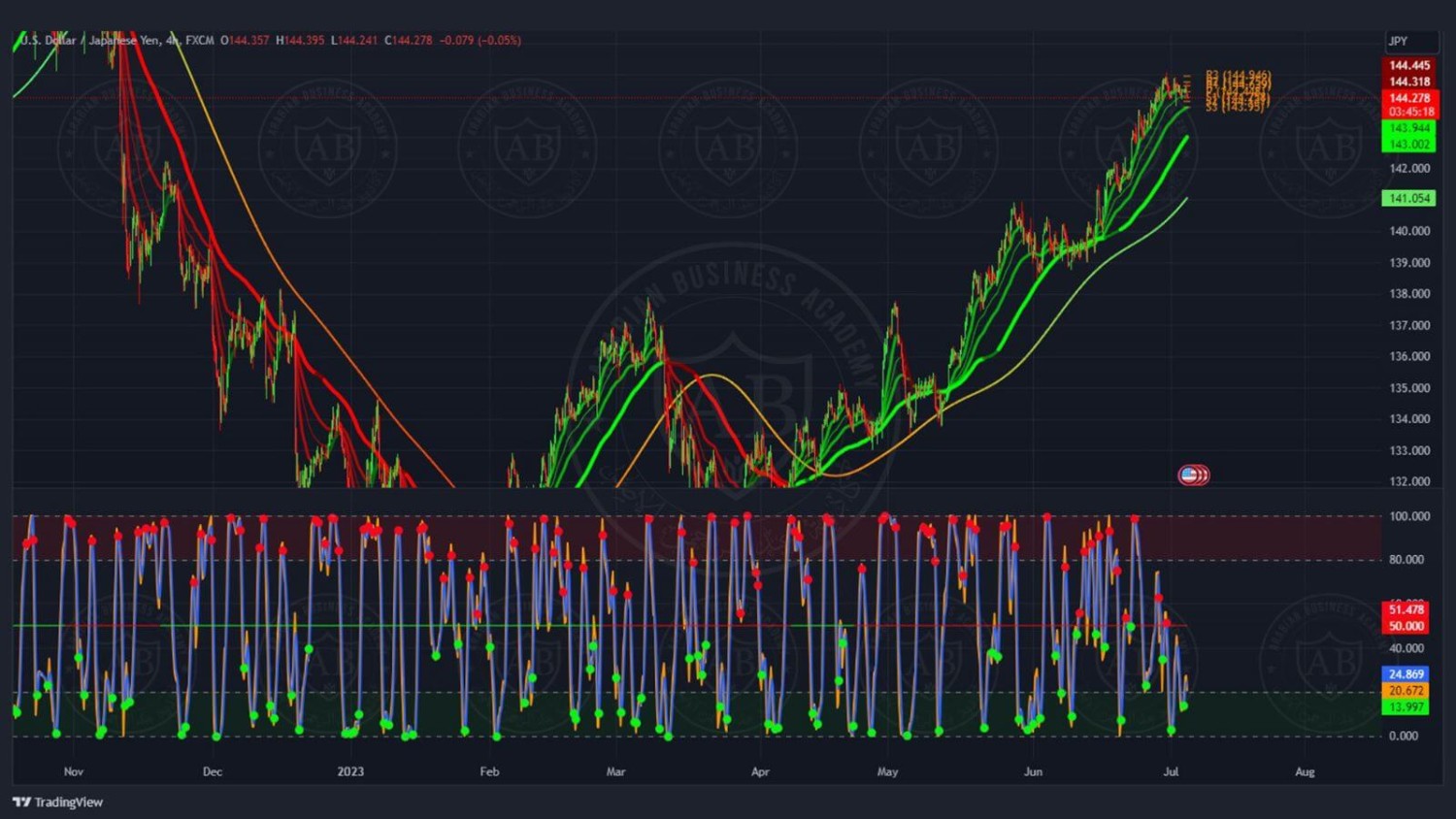Click the orange 20.672 oscillator value label
The height and width of the screenshot is (819, 1456).
(x=1406, y=690)
